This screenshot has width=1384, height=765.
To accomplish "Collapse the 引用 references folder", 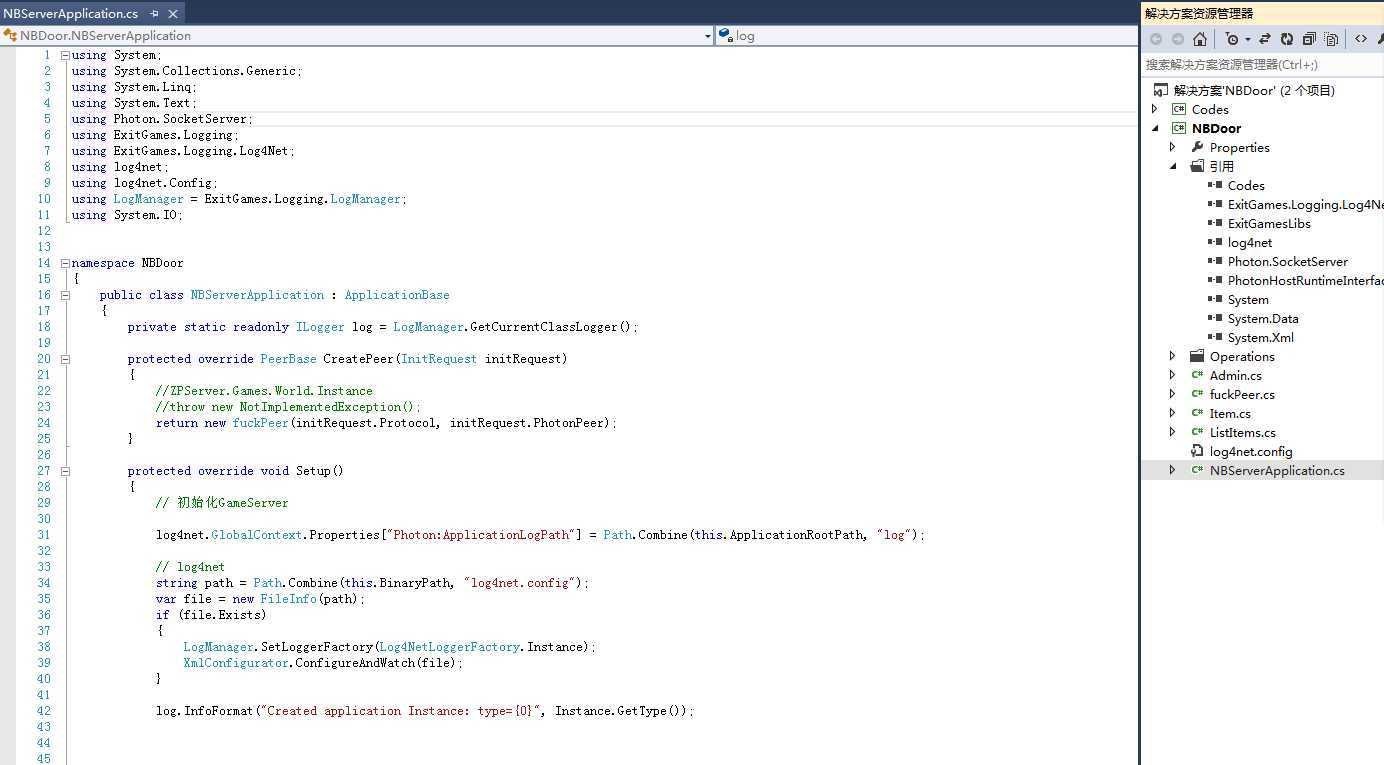I will (x=1173, y=166).
